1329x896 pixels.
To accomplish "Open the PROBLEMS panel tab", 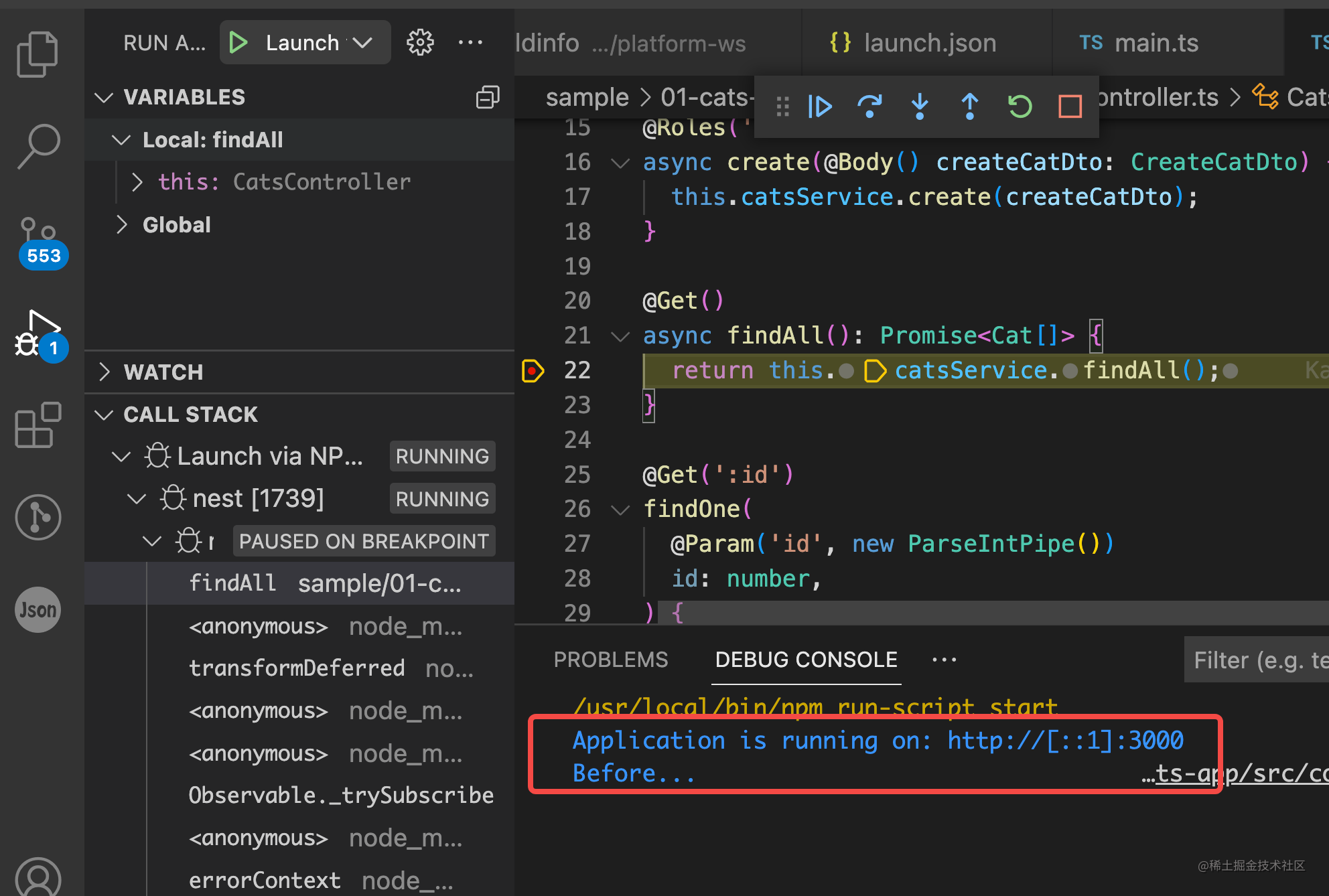I will (611, 660).
